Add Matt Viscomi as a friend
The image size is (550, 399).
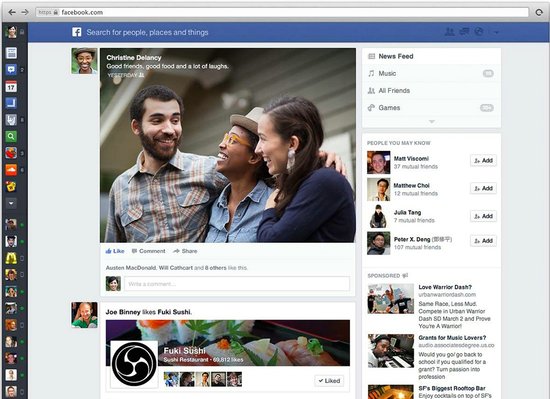(x=483, y=161)
